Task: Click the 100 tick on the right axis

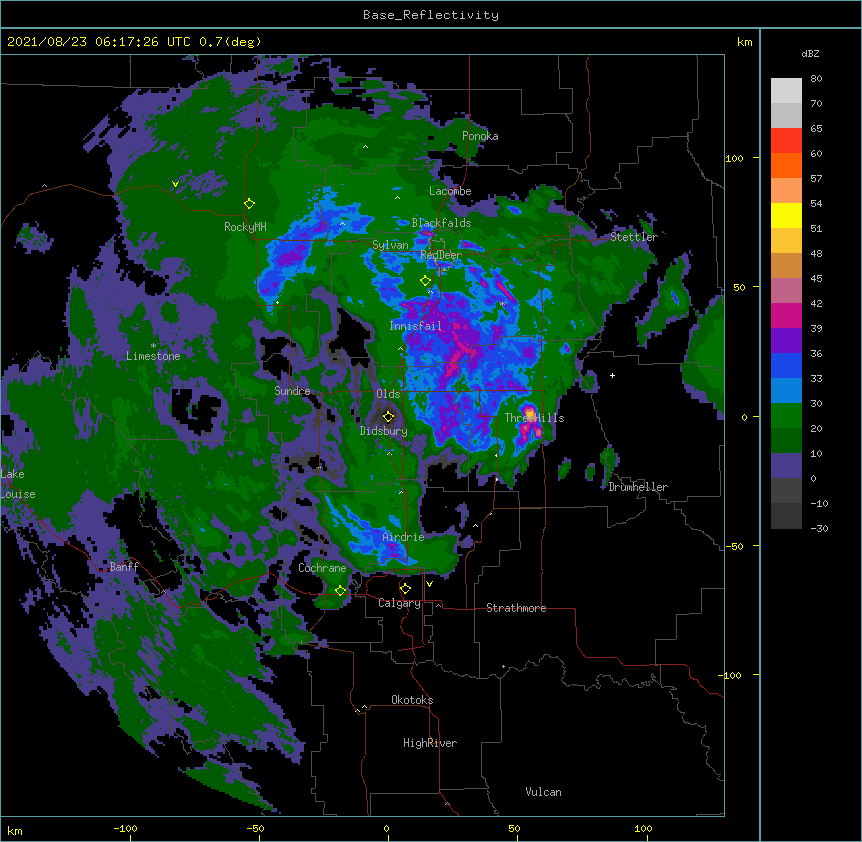Action: 735,158
